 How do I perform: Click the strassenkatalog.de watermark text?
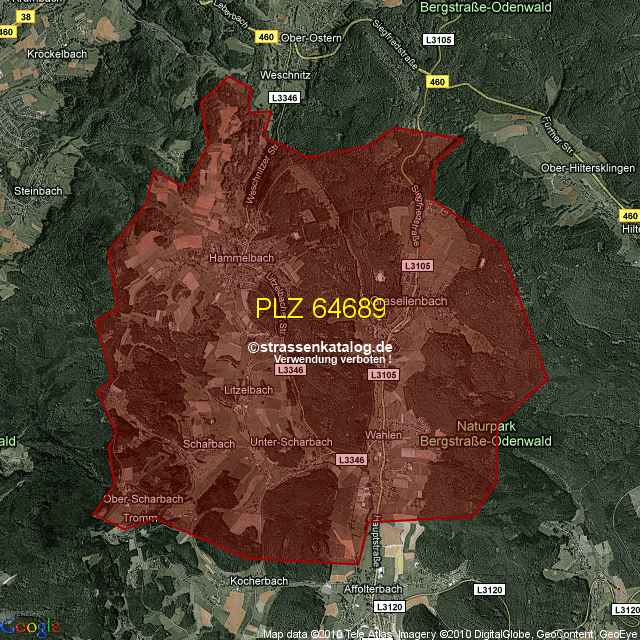coord(320,346)
